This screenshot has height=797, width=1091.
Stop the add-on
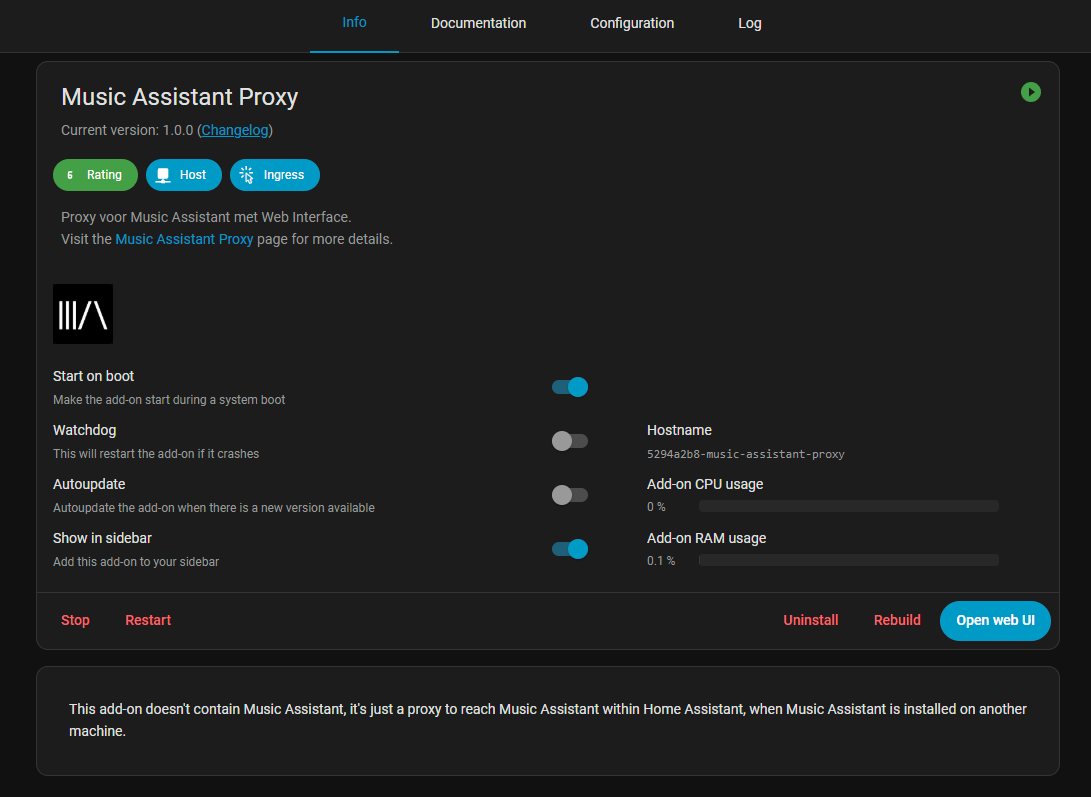(x=75, y=620)
